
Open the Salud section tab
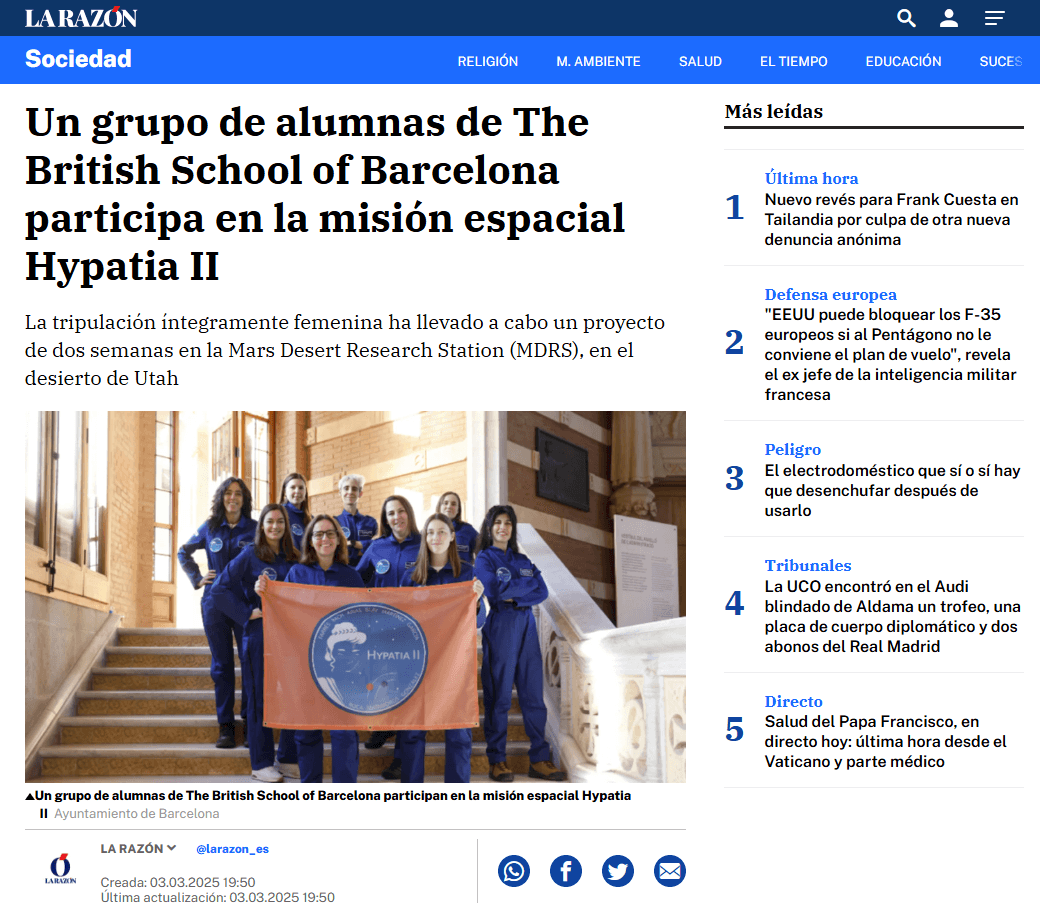tap(700, 61)
